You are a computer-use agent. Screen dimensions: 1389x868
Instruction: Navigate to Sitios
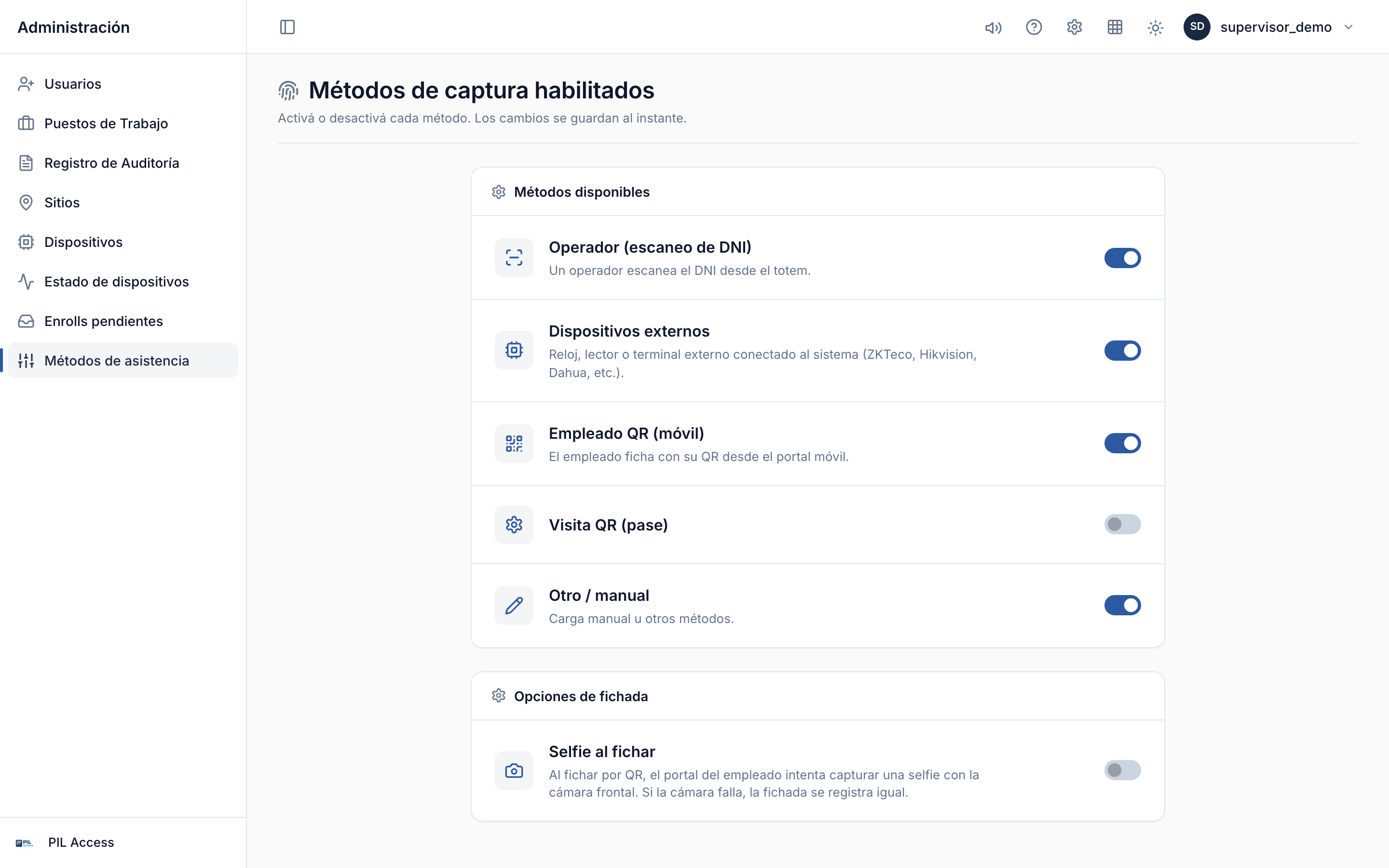click(x=123, y=203)
